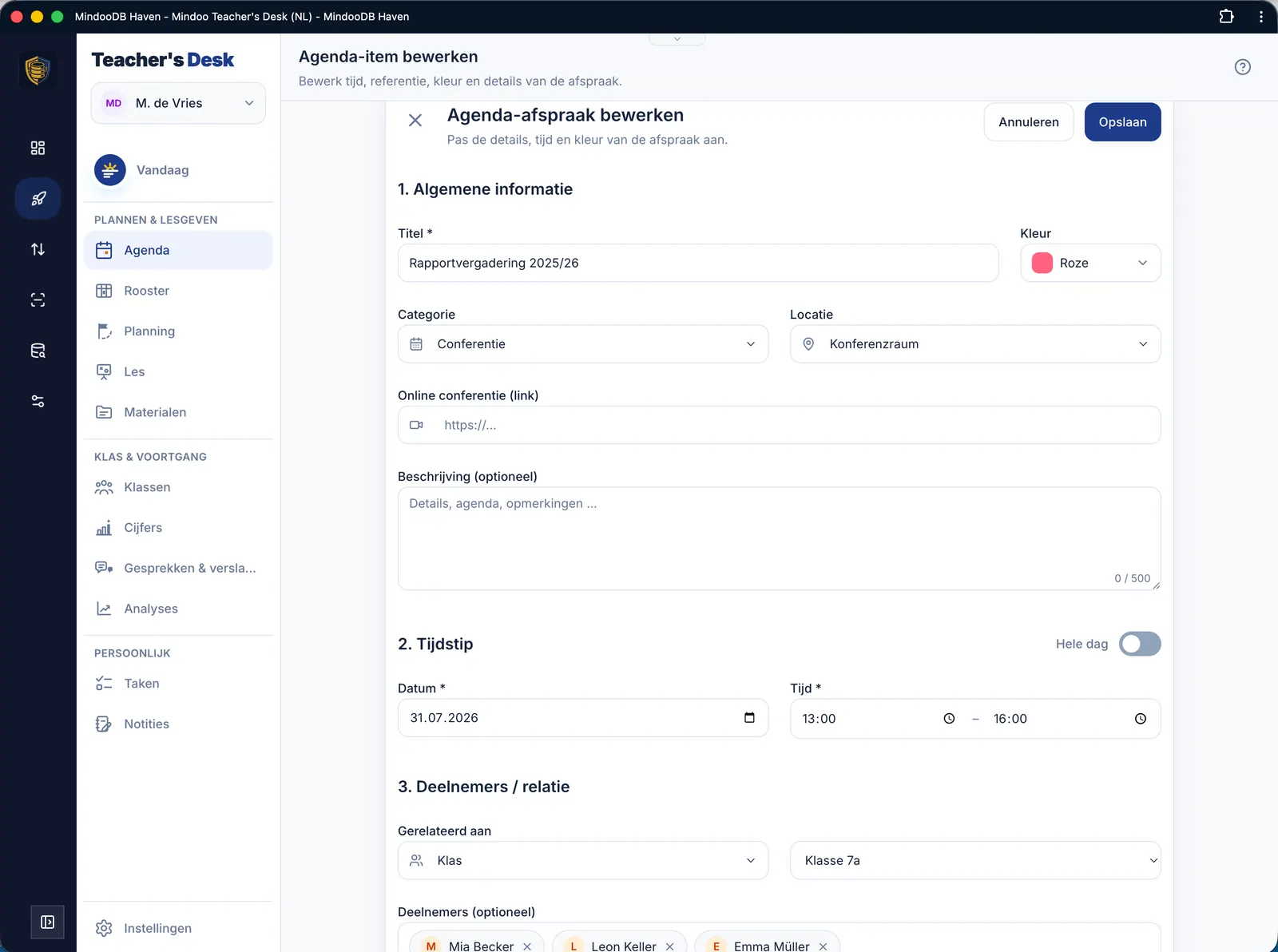This screenshot has height=952, width=1278.
Task: Click the scan frame icon in left rail
Action: (38, 299)
